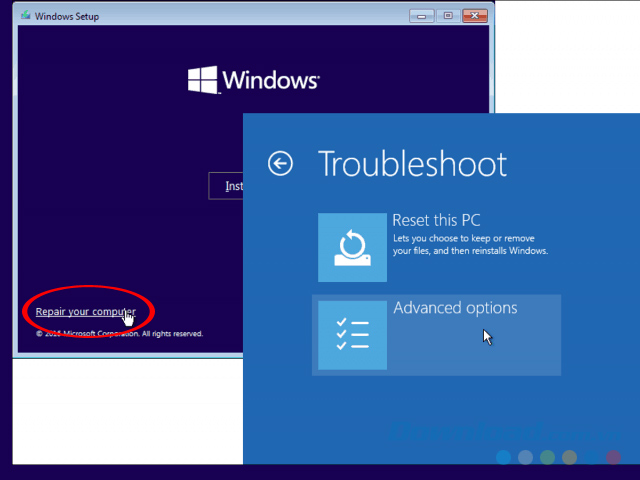
Task: Open the Advanced options checklist icon
Action: click(352, 335)
